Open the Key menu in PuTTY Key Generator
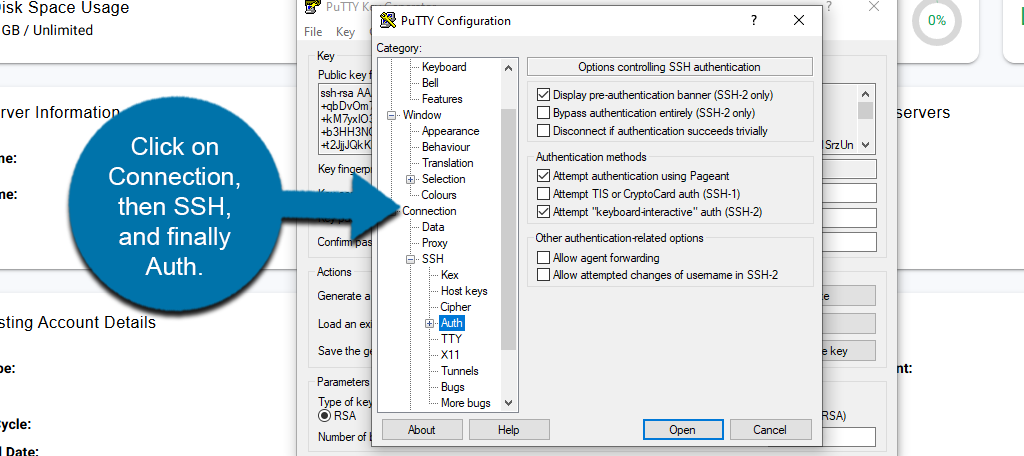Screen dimensions: 1024x456 [x=344, y=32]
